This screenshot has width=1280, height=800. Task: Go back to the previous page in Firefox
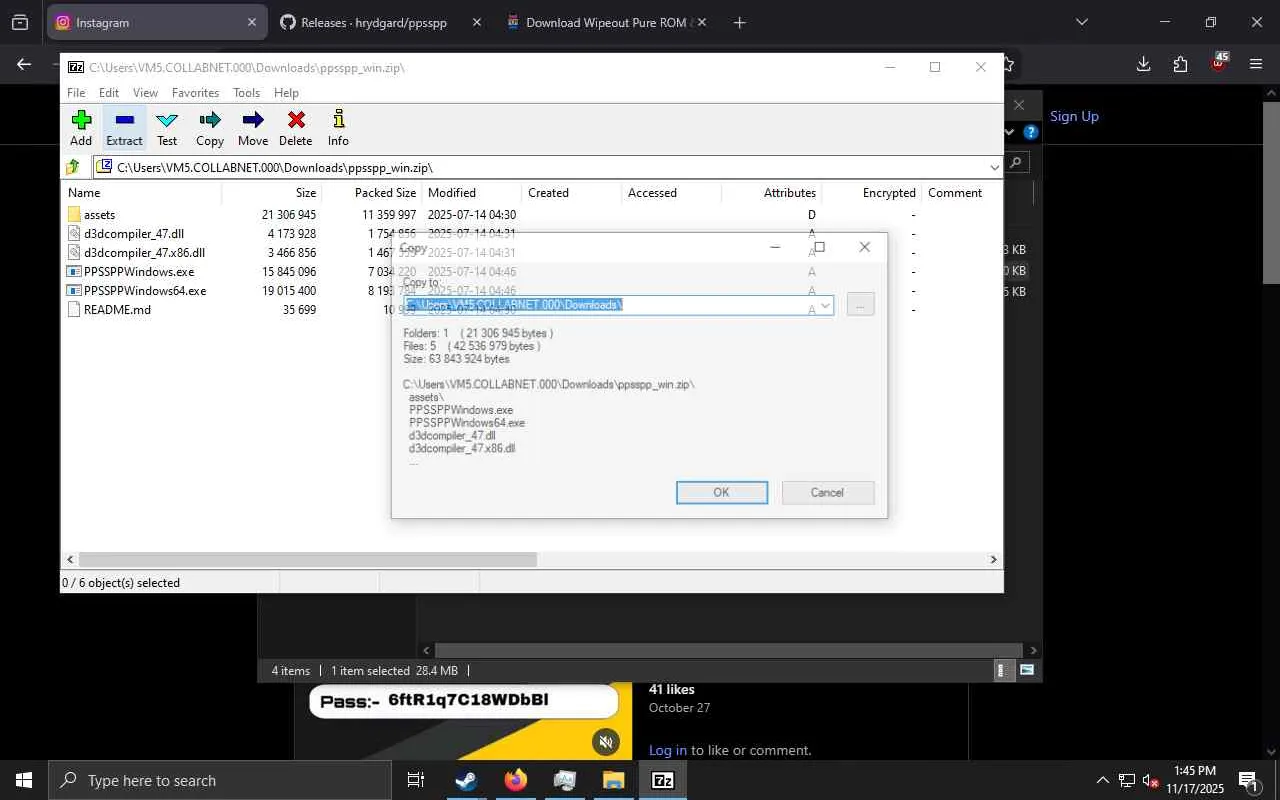pos(24,64)
